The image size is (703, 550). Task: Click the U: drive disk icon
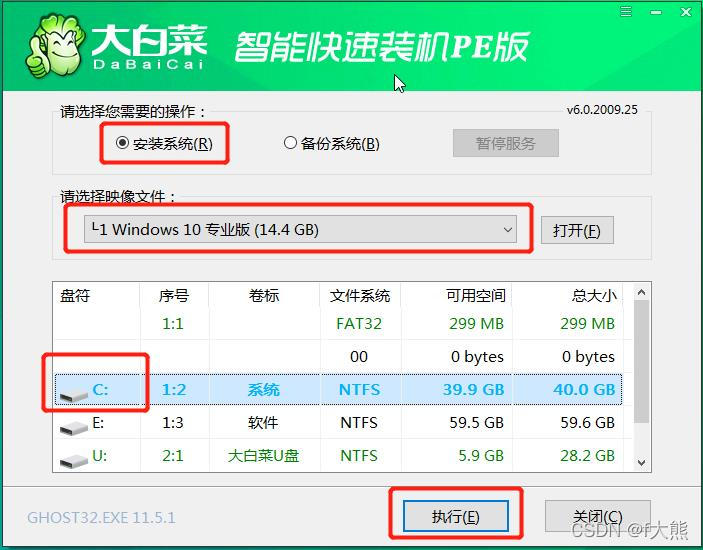click(x=74, y=461)
